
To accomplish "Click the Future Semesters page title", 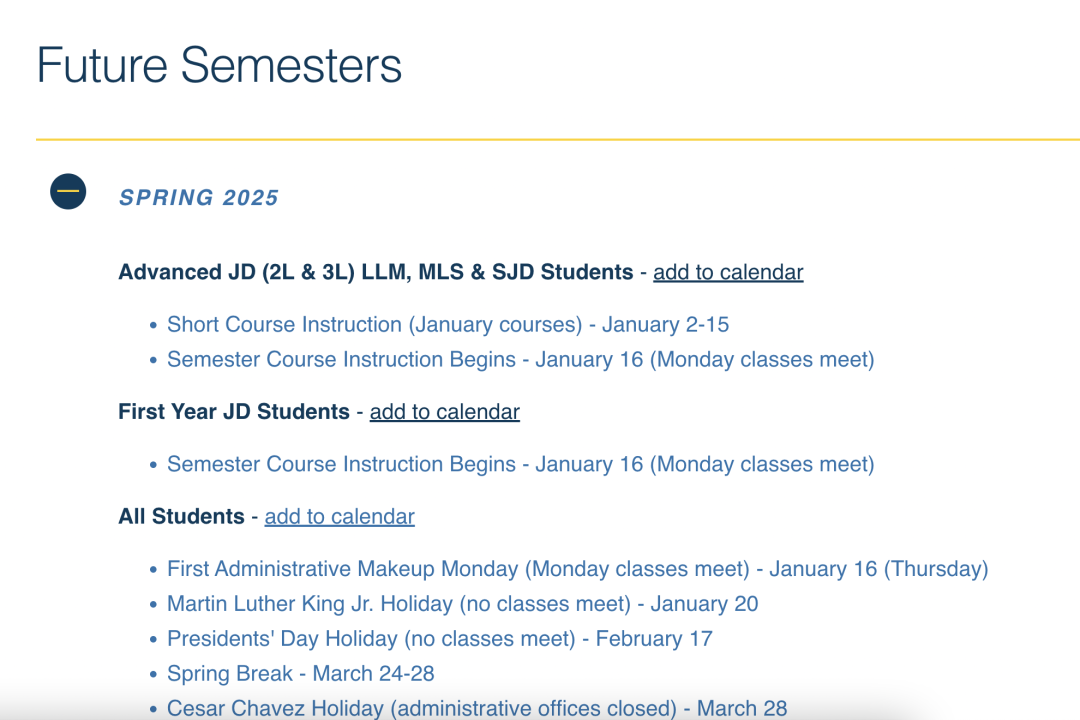I will click(219, 65).
